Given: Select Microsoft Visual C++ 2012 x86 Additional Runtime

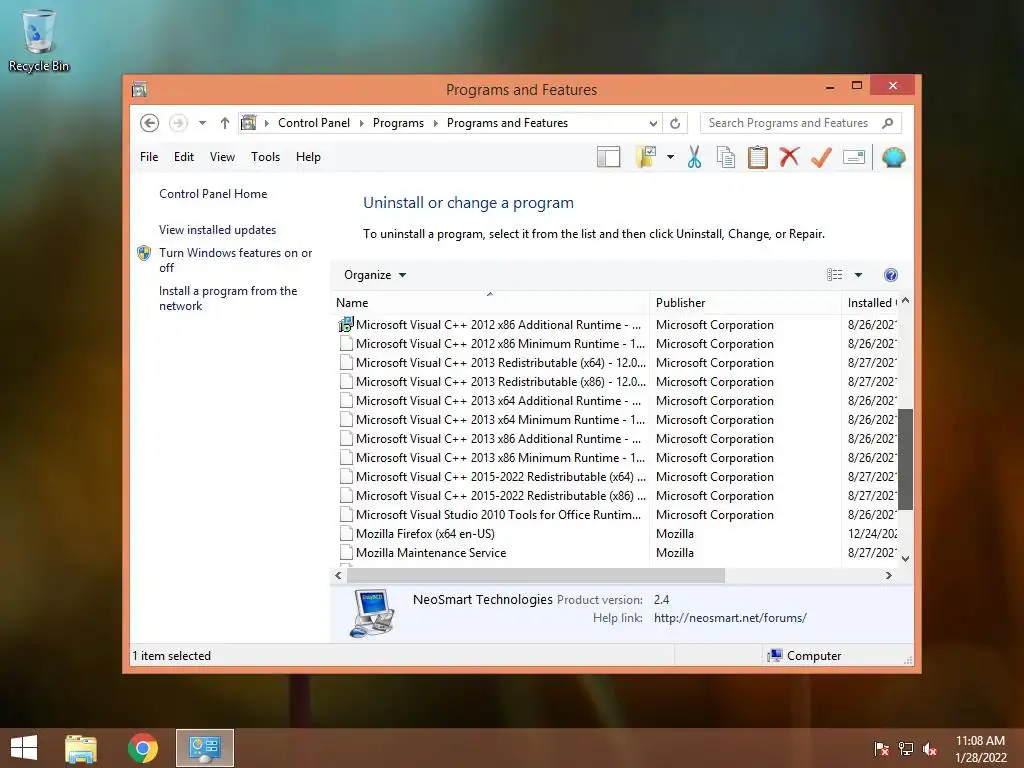Looking at the screenshot, I should click(x=490, y=325).
